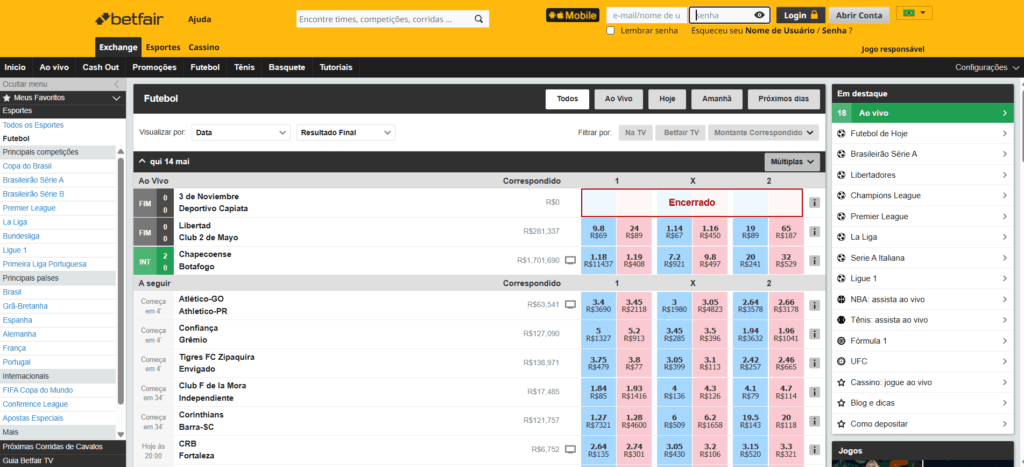Click info icon for Atlético-GO match
The width and height of the screenshot is (1024, 467).
[814, 305]
